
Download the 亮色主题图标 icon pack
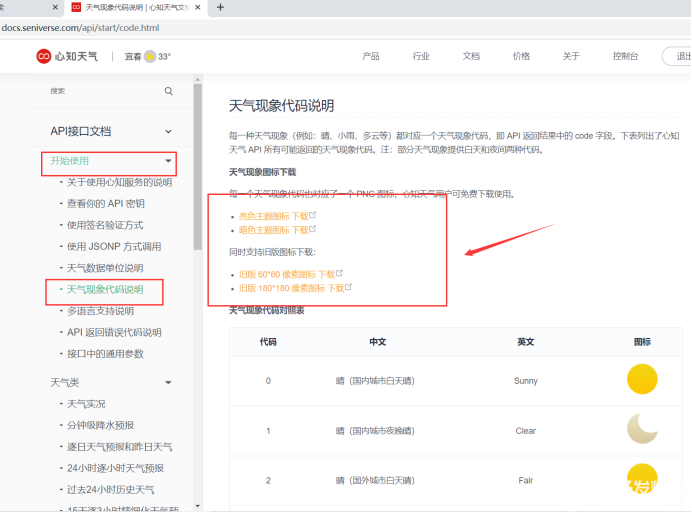pyautogui.click(x=273, y=216)
